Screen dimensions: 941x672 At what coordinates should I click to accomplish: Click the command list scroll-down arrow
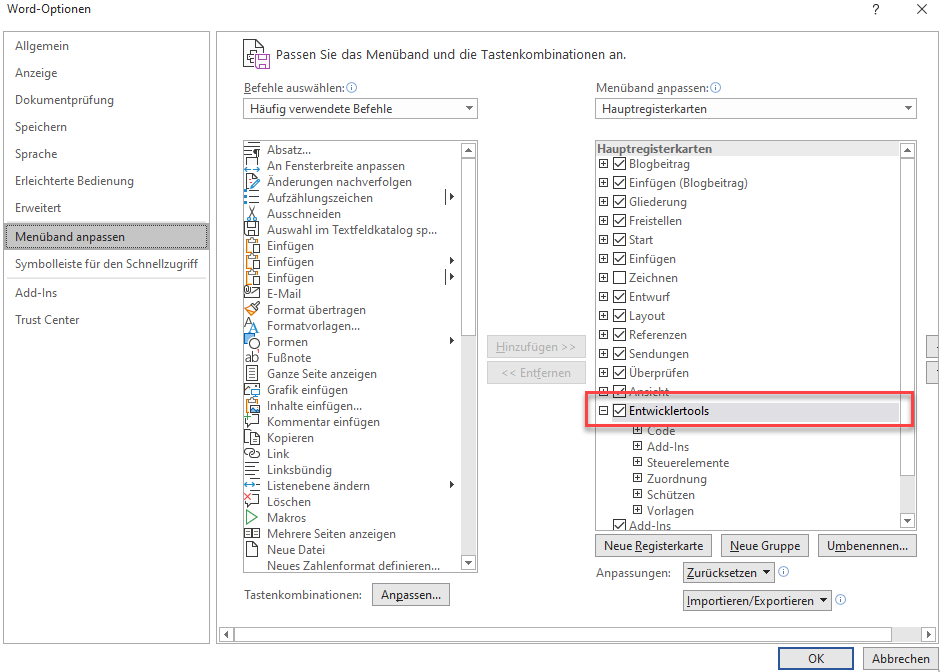pos(468,563)
